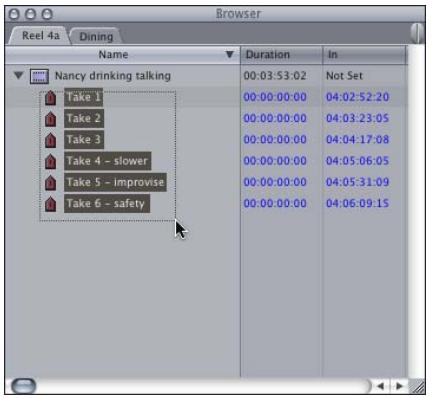Select the Take 3 marker name
This screenshot has width=432, height=398.
(x=84, y=140)
